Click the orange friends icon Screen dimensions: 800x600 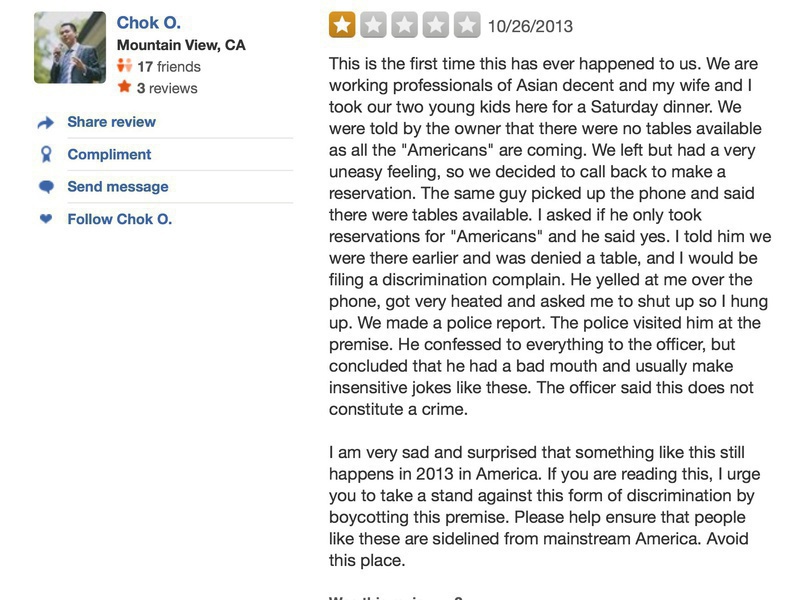coord(125,67)
